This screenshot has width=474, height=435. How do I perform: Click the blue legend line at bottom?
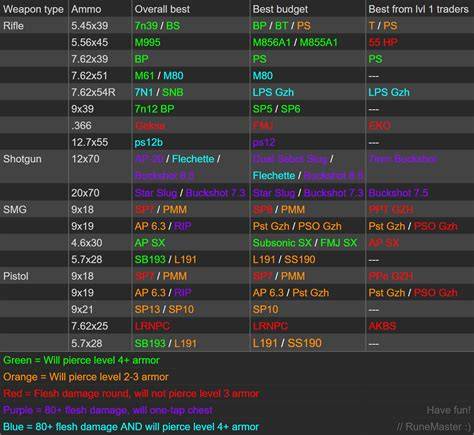(131, 427)
